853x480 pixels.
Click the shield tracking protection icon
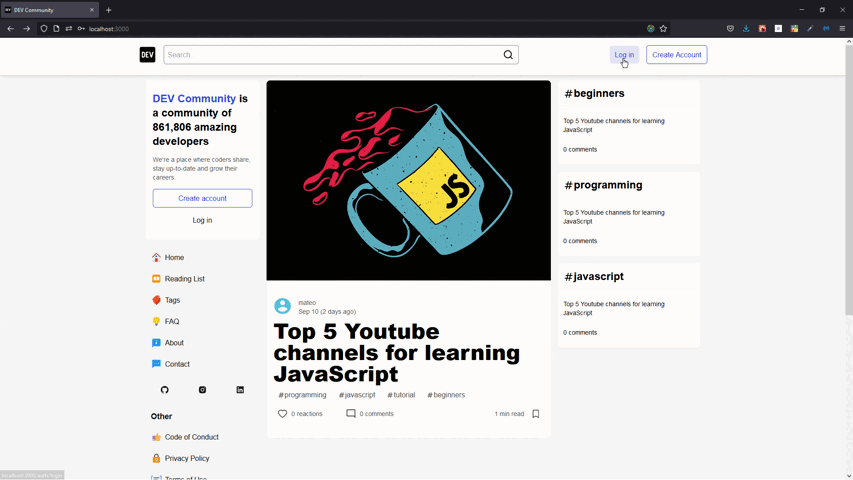click(44, 29)
